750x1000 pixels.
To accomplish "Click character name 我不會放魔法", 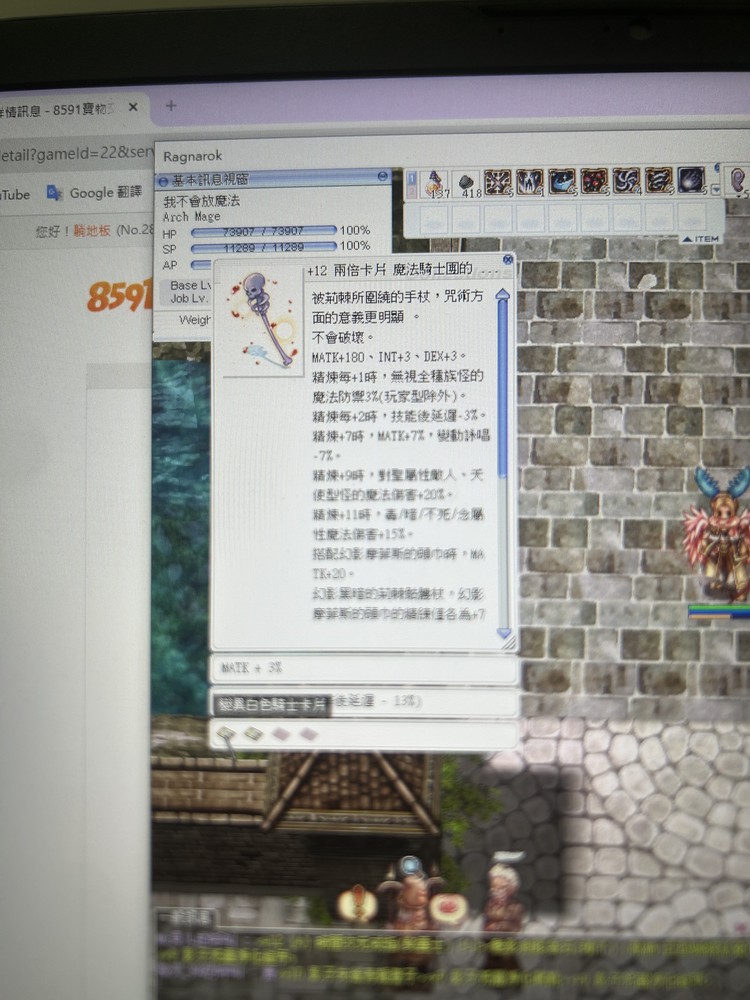I will [x=202, y=201].
